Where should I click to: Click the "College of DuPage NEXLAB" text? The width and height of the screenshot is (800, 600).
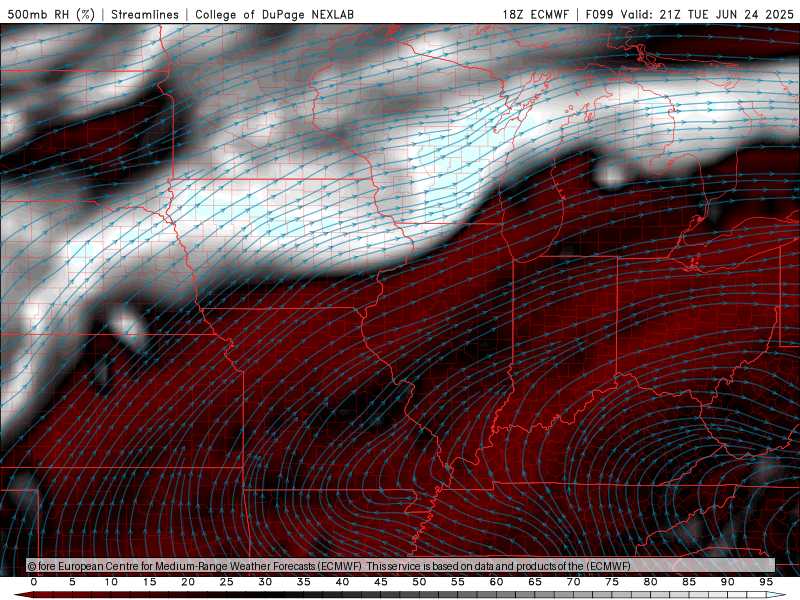(274, 14)
